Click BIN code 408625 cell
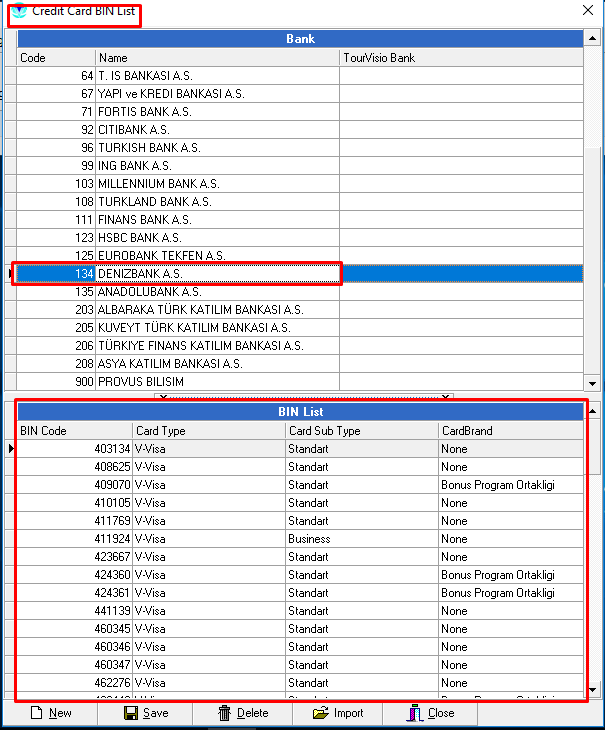605x730 pixels. pyautogui.click(x=75, y=466)
